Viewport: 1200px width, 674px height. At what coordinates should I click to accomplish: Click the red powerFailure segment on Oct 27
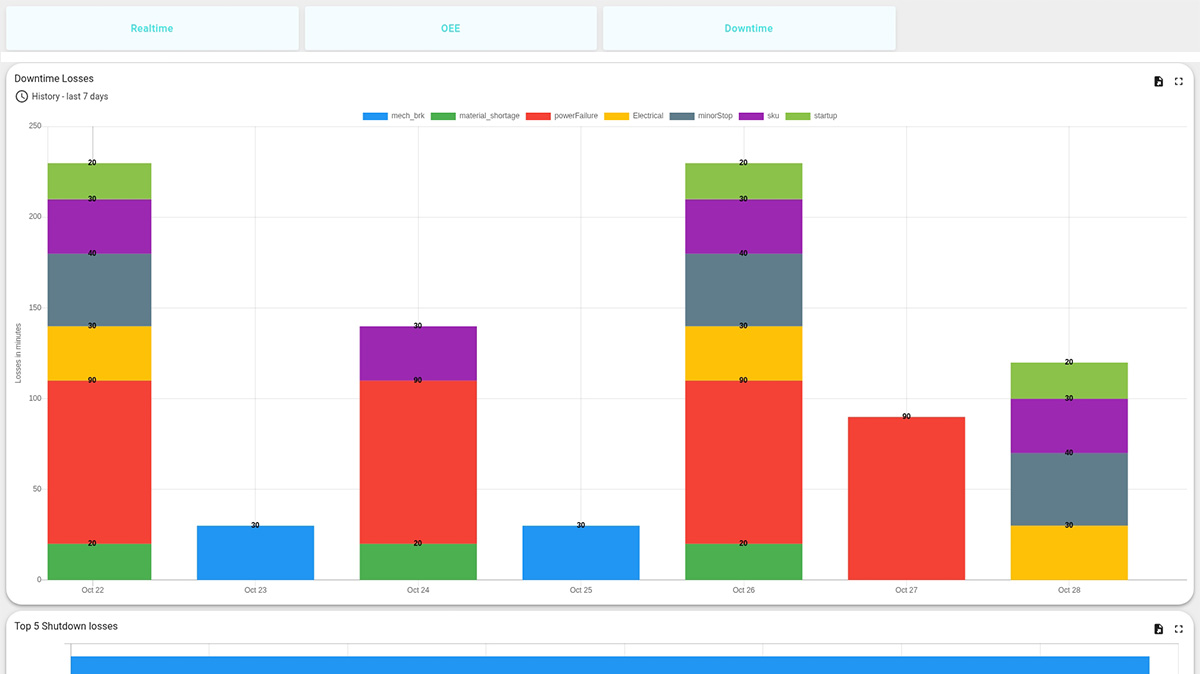tap(906, 497)
